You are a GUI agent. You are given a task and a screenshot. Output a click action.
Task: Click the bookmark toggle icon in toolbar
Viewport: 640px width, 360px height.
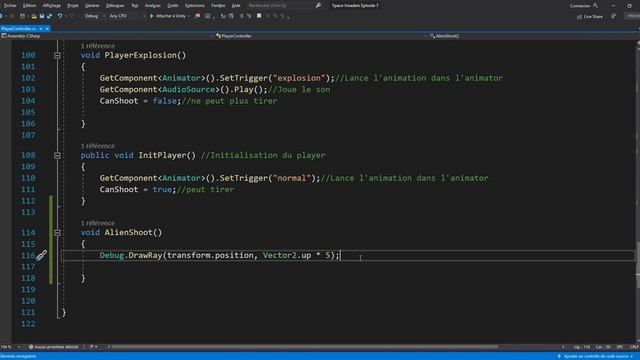(x=259, y=16)
